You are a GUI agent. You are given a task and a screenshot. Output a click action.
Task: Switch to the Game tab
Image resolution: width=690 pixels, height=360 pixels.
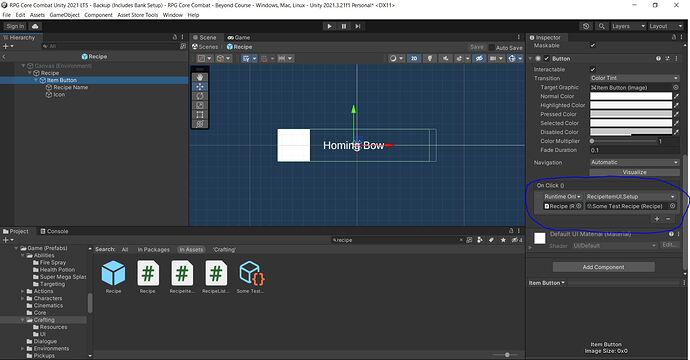239,37
